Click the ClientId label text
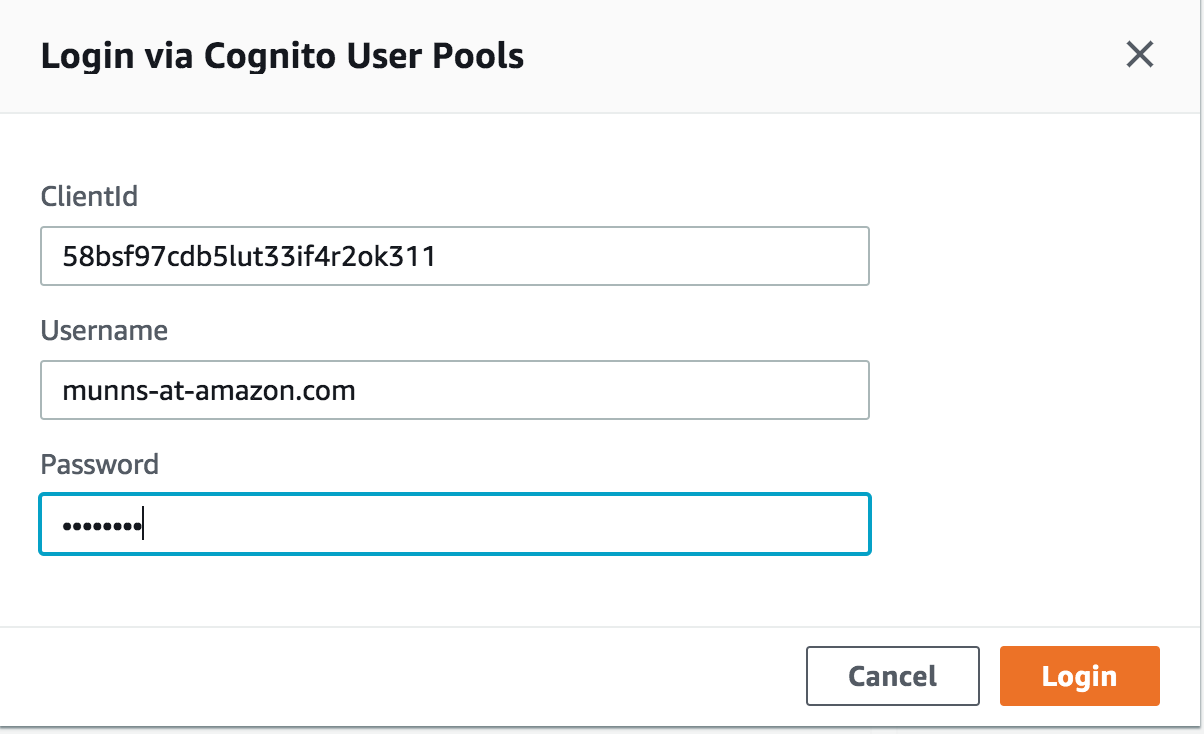 click(89, 197)
